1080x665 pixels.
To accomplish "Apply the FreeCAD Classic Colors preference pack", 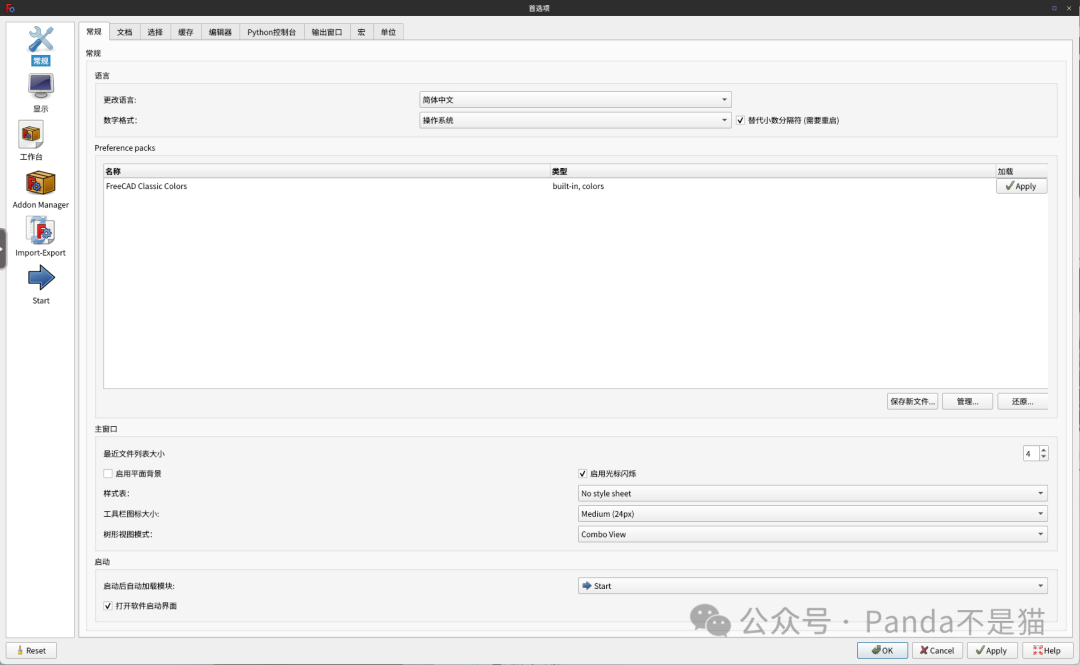I will point(1021,186).
